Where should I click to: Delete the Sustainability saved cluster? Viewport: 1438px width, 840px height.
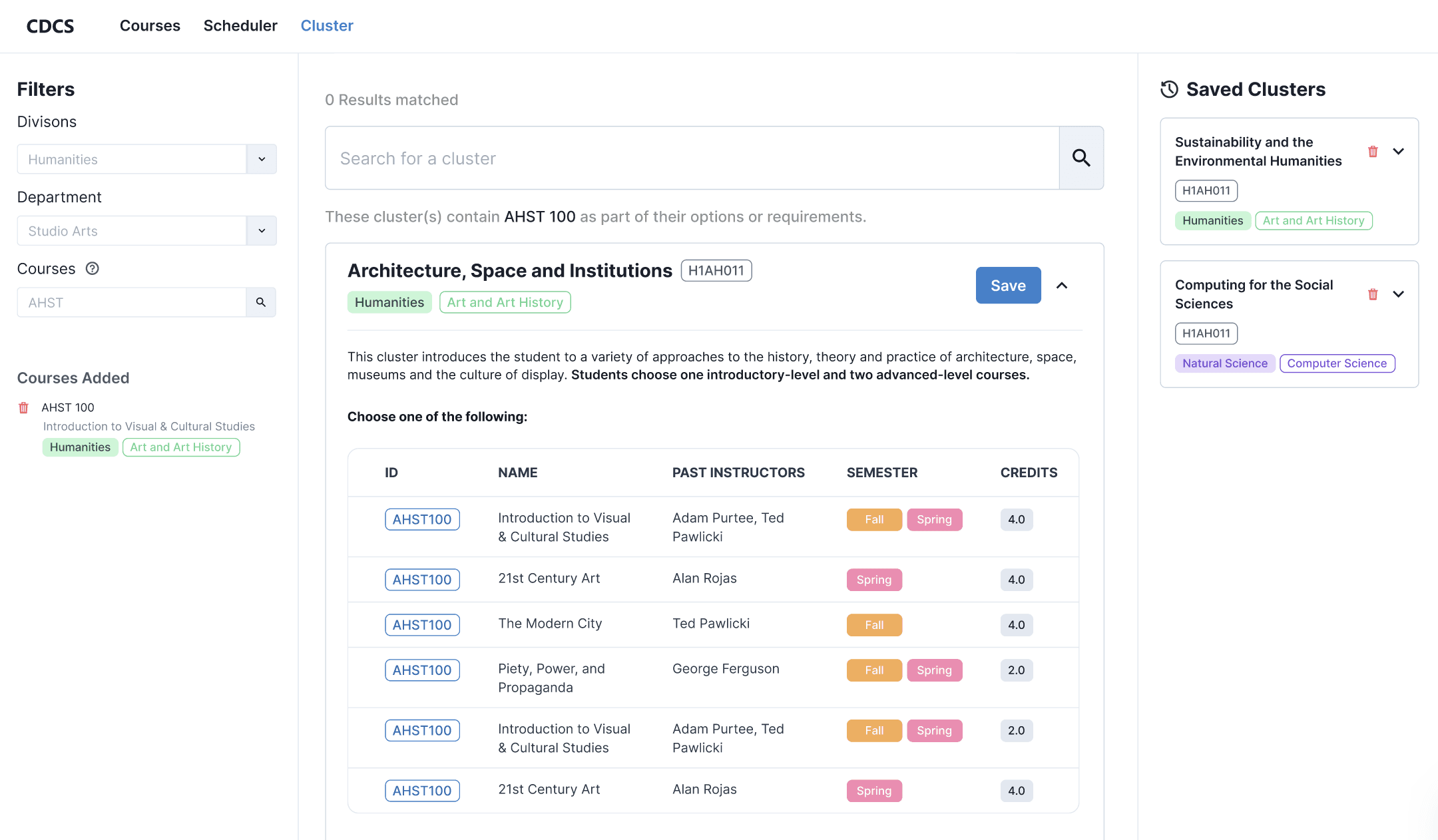[1373, 152]
